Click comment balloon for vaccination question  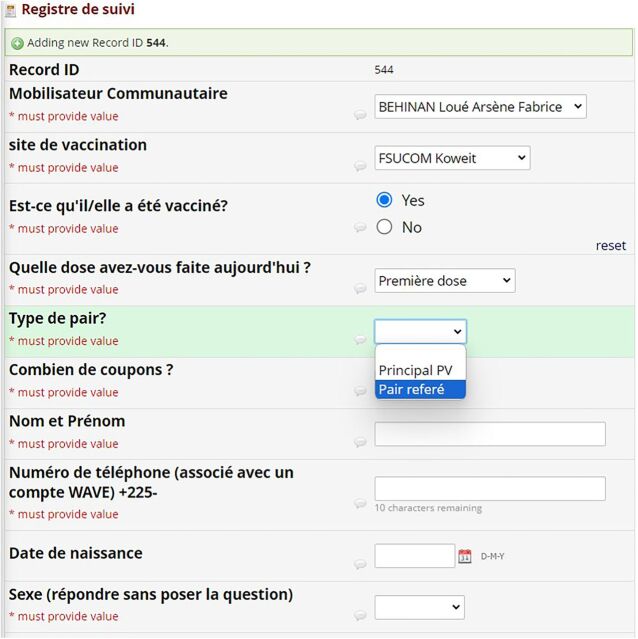[360, 228]
